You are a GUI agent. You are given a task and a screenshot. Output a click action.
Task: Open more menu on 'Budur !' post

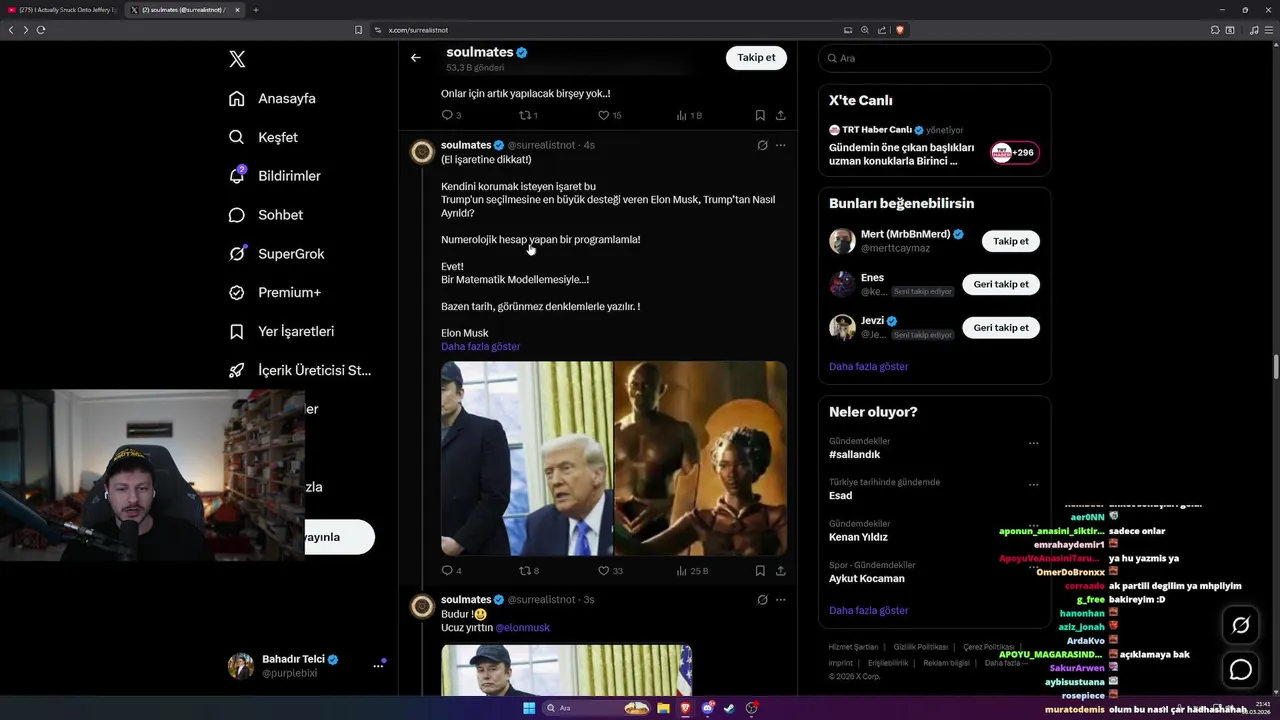coord(781,600)
